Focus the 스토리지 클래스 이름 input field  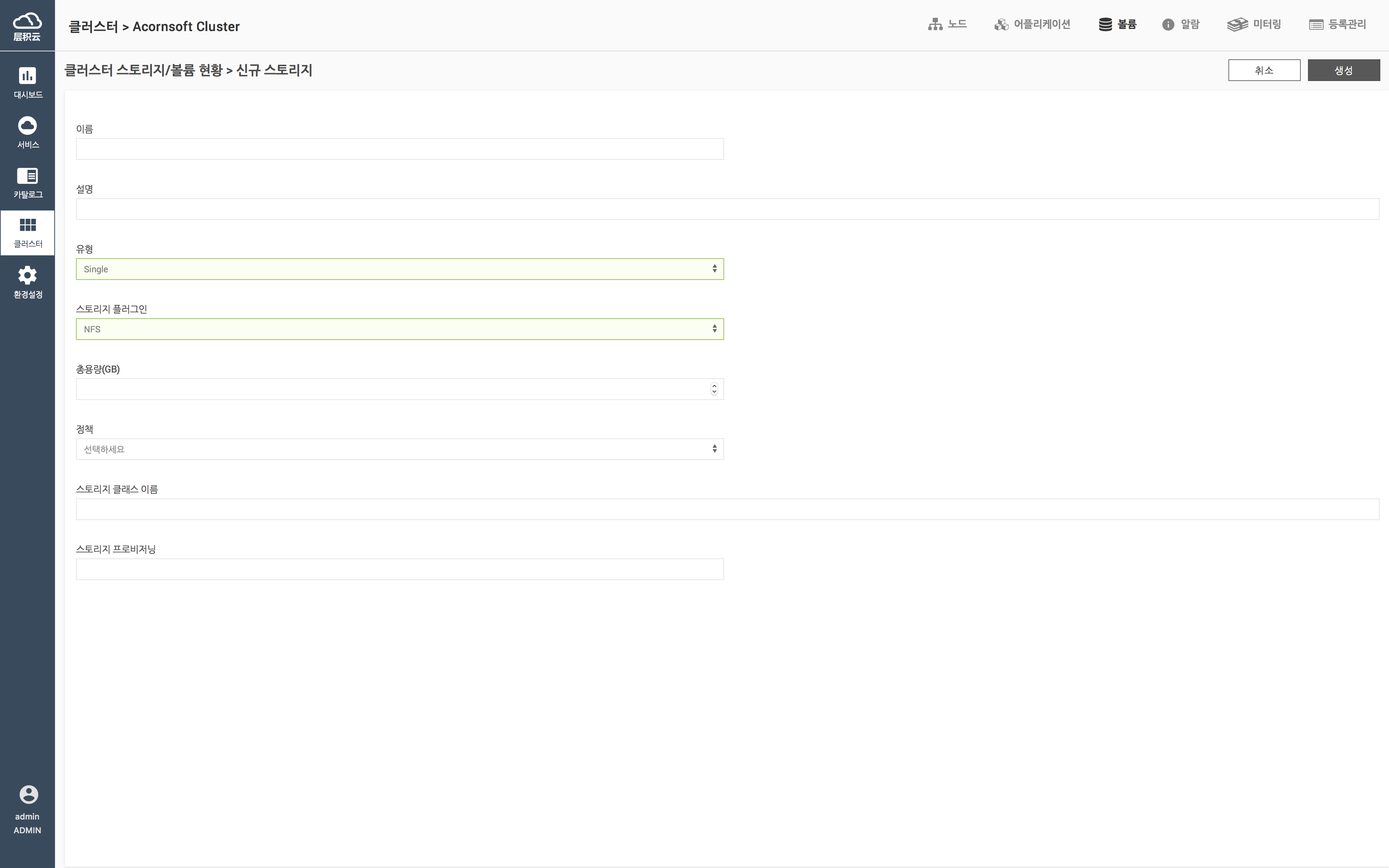pyautogui.click(x=727, y=509)
